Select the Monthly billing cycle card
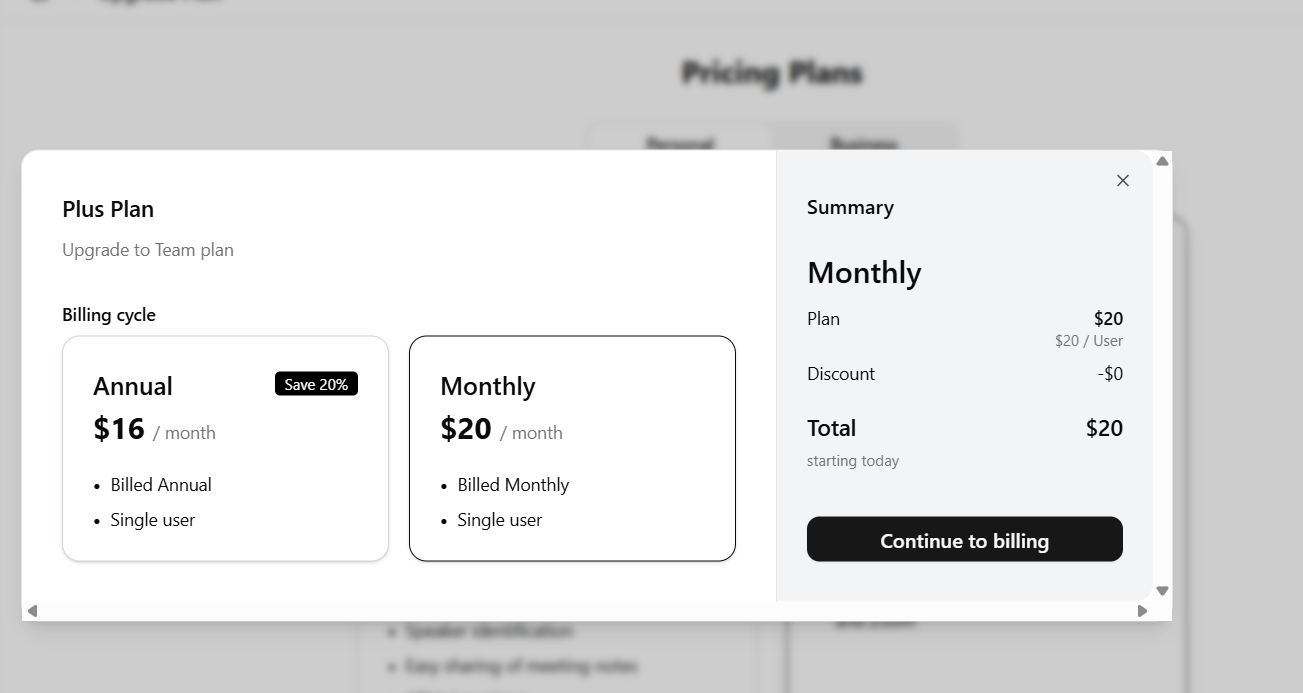The width and height of the screenshot is (1303, 693). (572, 448)
